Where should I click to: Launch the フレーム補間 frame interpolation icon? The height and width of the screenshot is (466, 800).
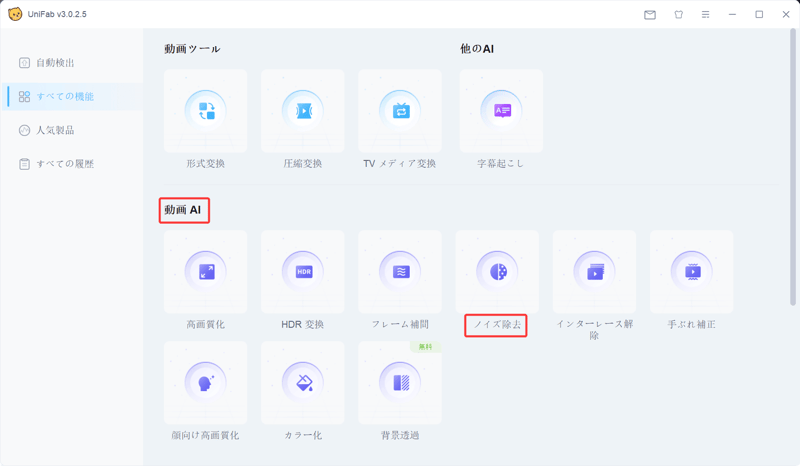[400, 272]
